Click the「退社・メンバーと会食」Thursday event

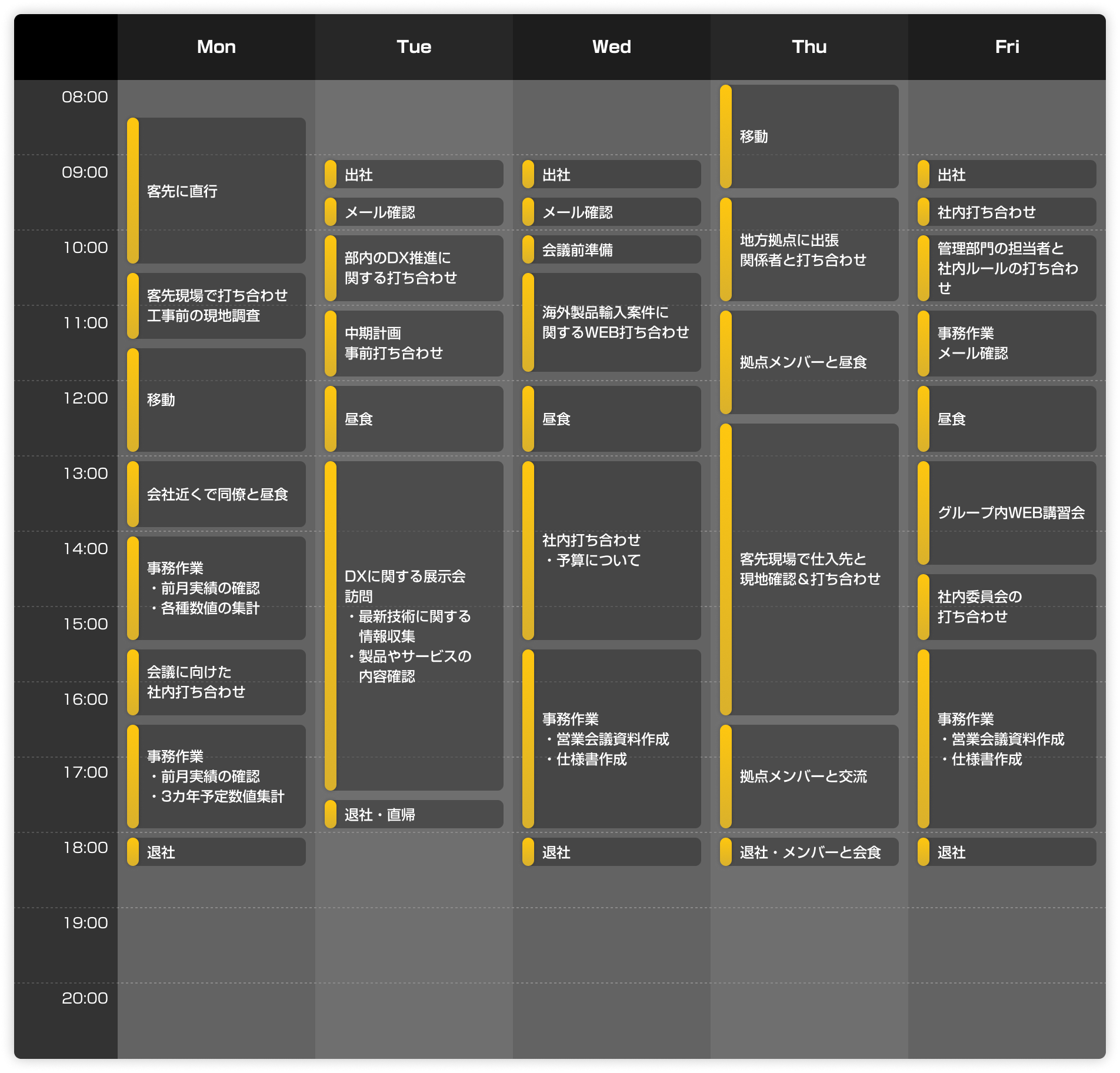point(809,852)
